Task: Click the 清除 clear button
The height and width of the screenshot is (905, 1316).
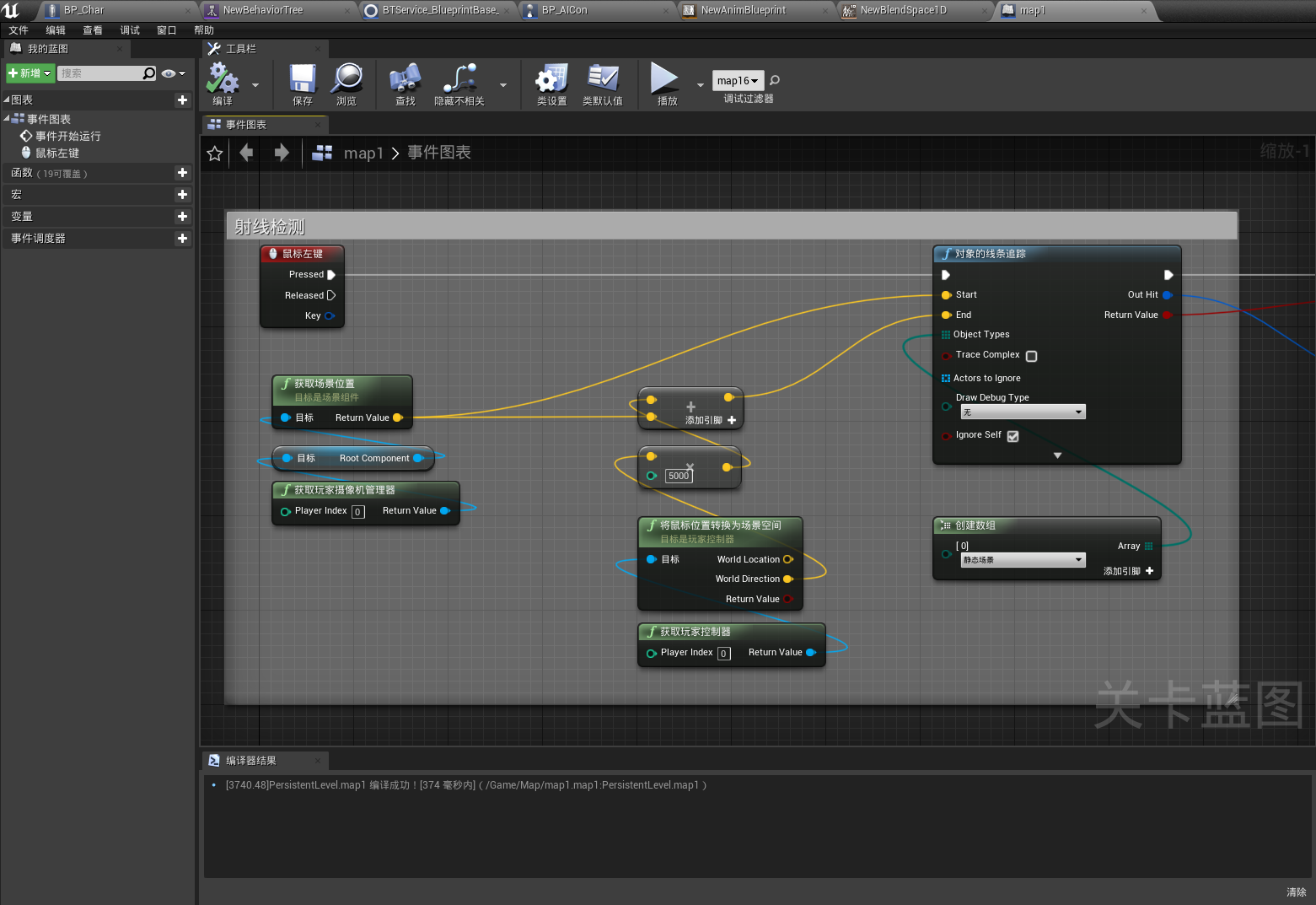Action: pyautogui.click(x=1296, y=892)
